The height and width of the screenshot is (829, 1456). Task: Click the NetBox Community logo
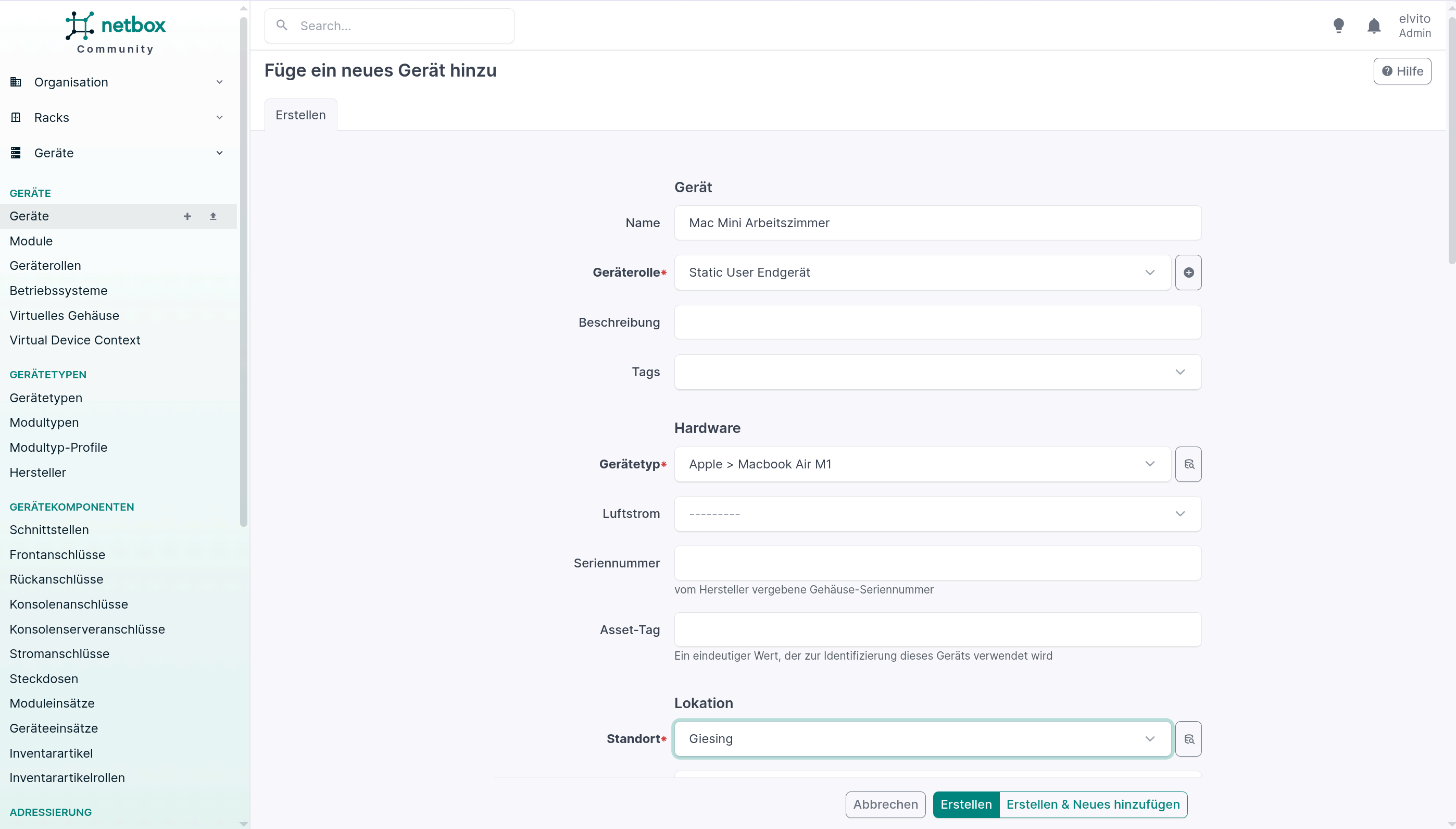pos(116,33)
